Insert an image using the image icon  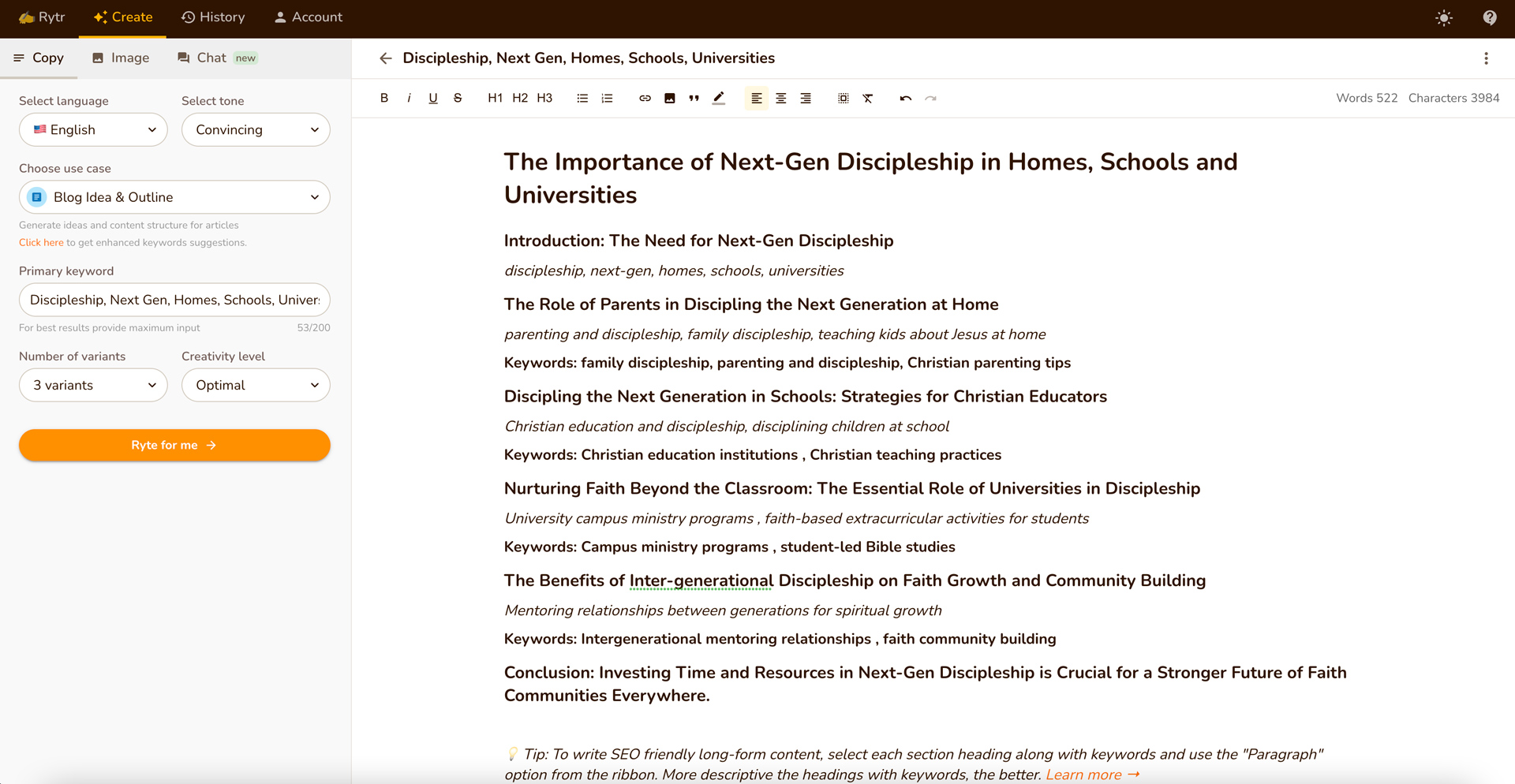(x=669, y=98)
